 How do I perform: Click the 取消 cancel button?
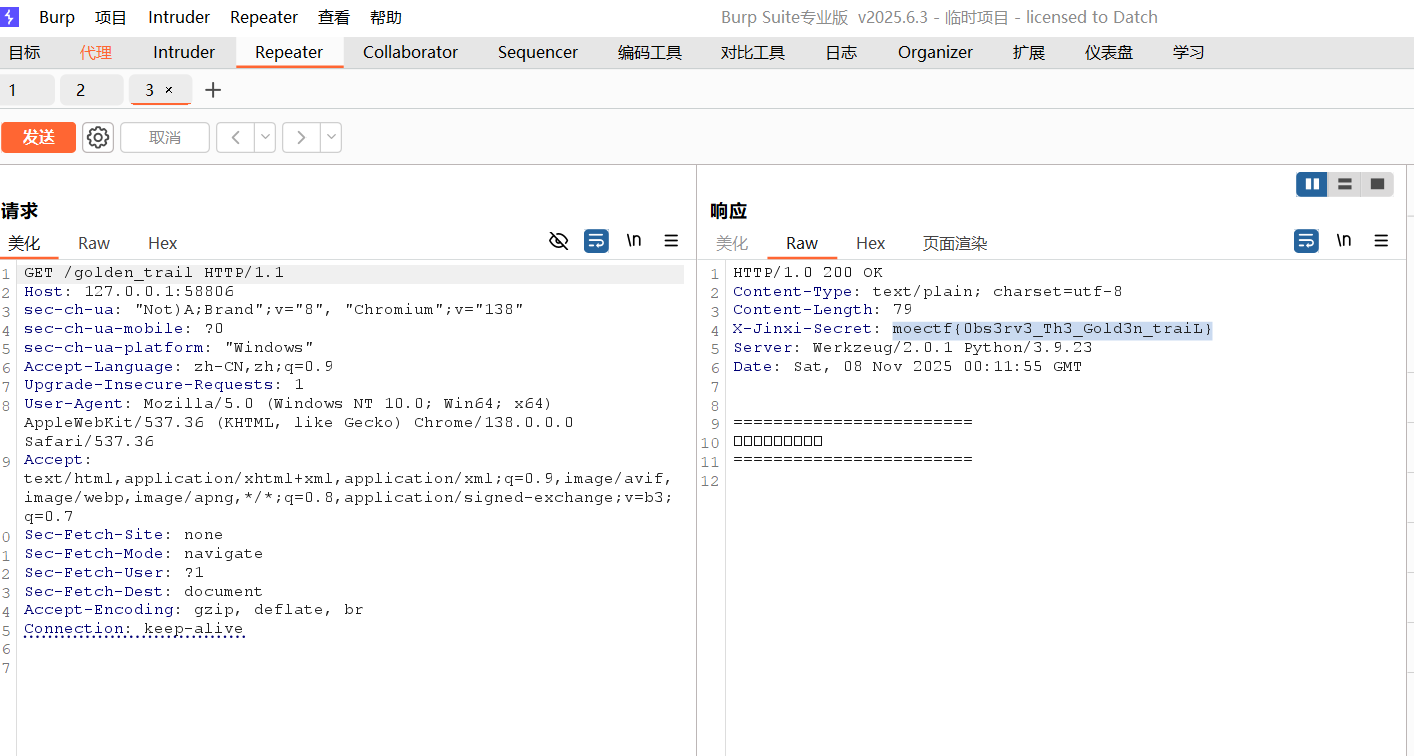[x=165, y=137]
